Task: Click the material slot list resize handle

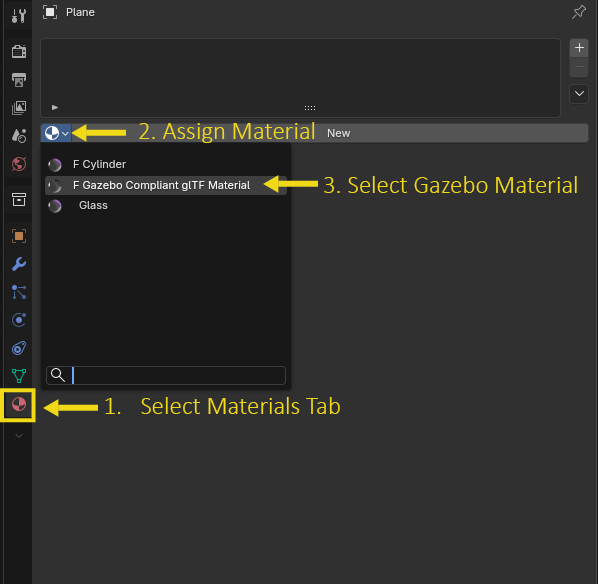Action: (310, 108)
